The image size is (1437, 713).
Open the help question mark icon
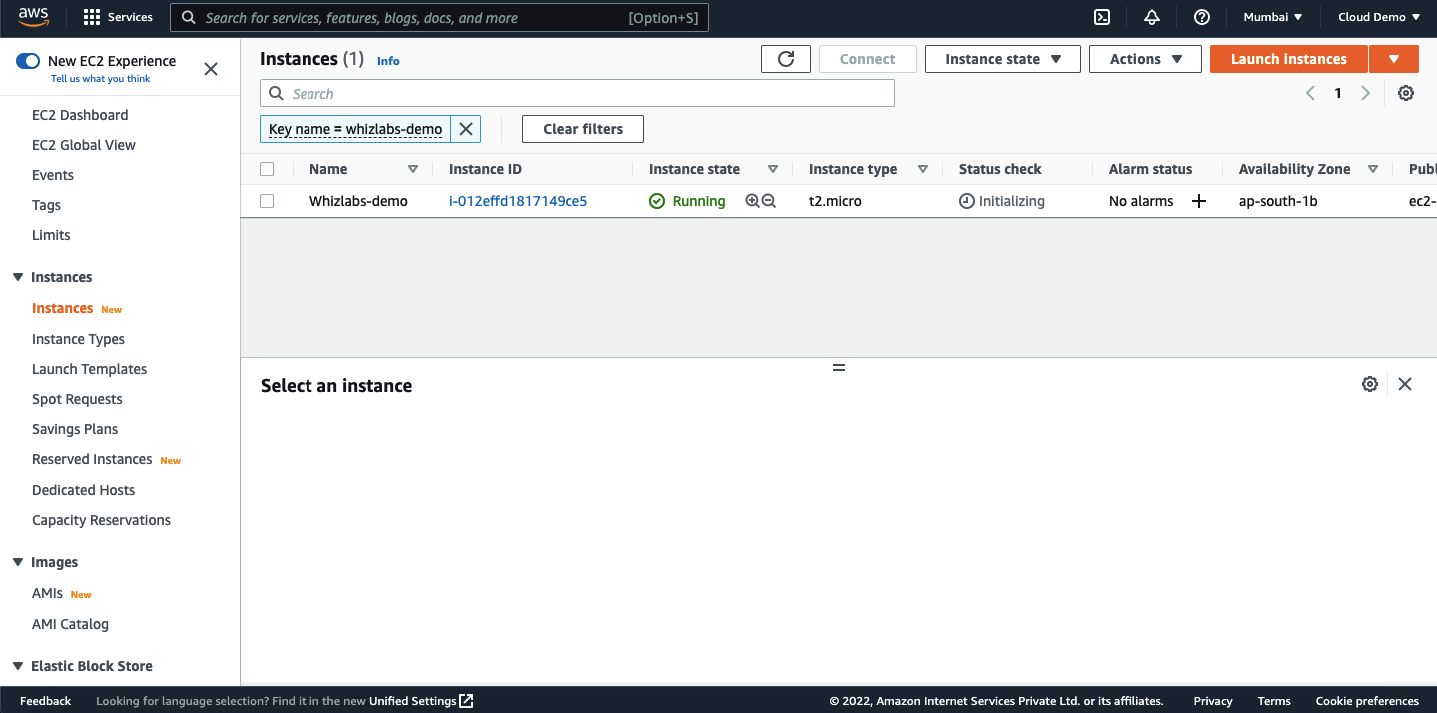click(1202, 17)
